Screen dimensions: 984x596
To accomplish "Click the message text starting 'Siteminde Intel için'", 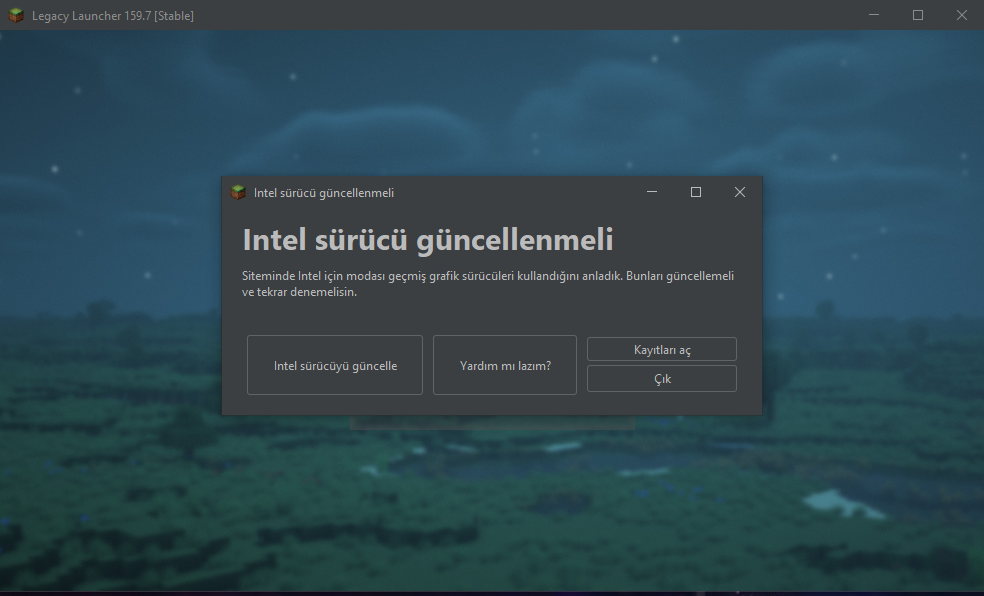I will pyautogui.click(x=488, y=284).
